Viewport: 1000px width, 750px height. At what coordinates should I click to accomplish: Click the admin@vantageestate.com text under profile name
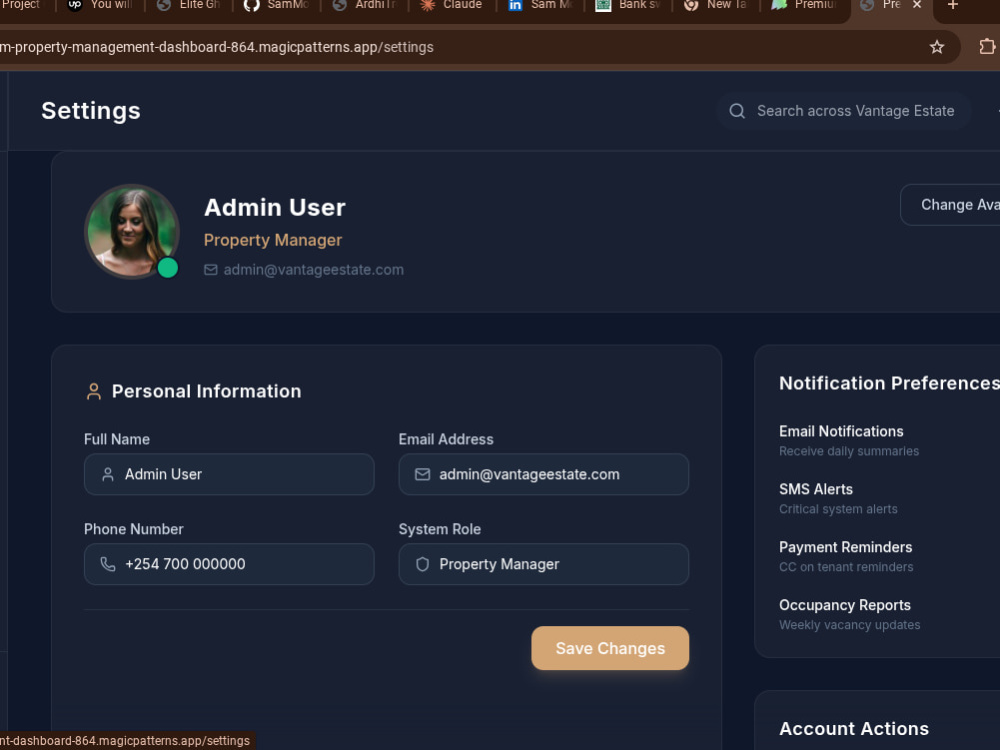(x=313, y=270)
